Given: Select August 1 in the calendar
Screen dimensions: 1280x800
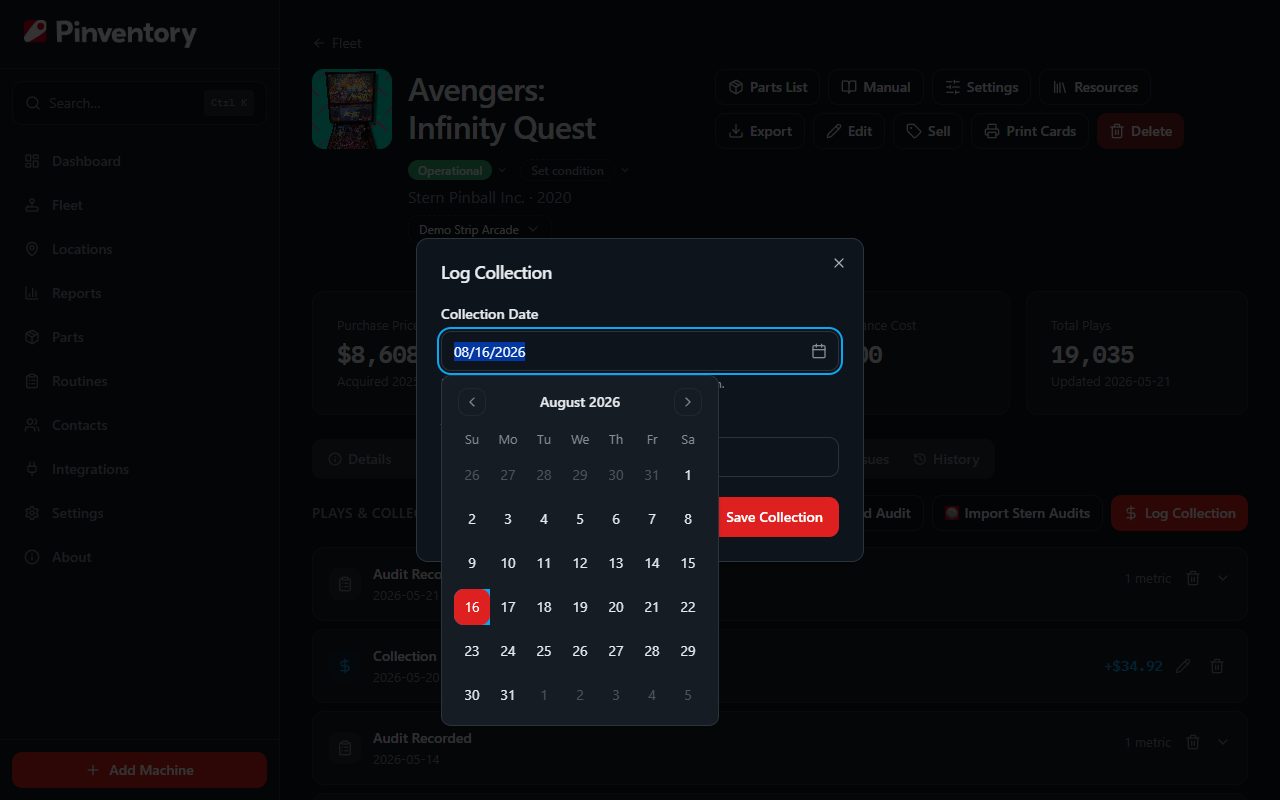Looking at the screenshot, I should [688, 475].
